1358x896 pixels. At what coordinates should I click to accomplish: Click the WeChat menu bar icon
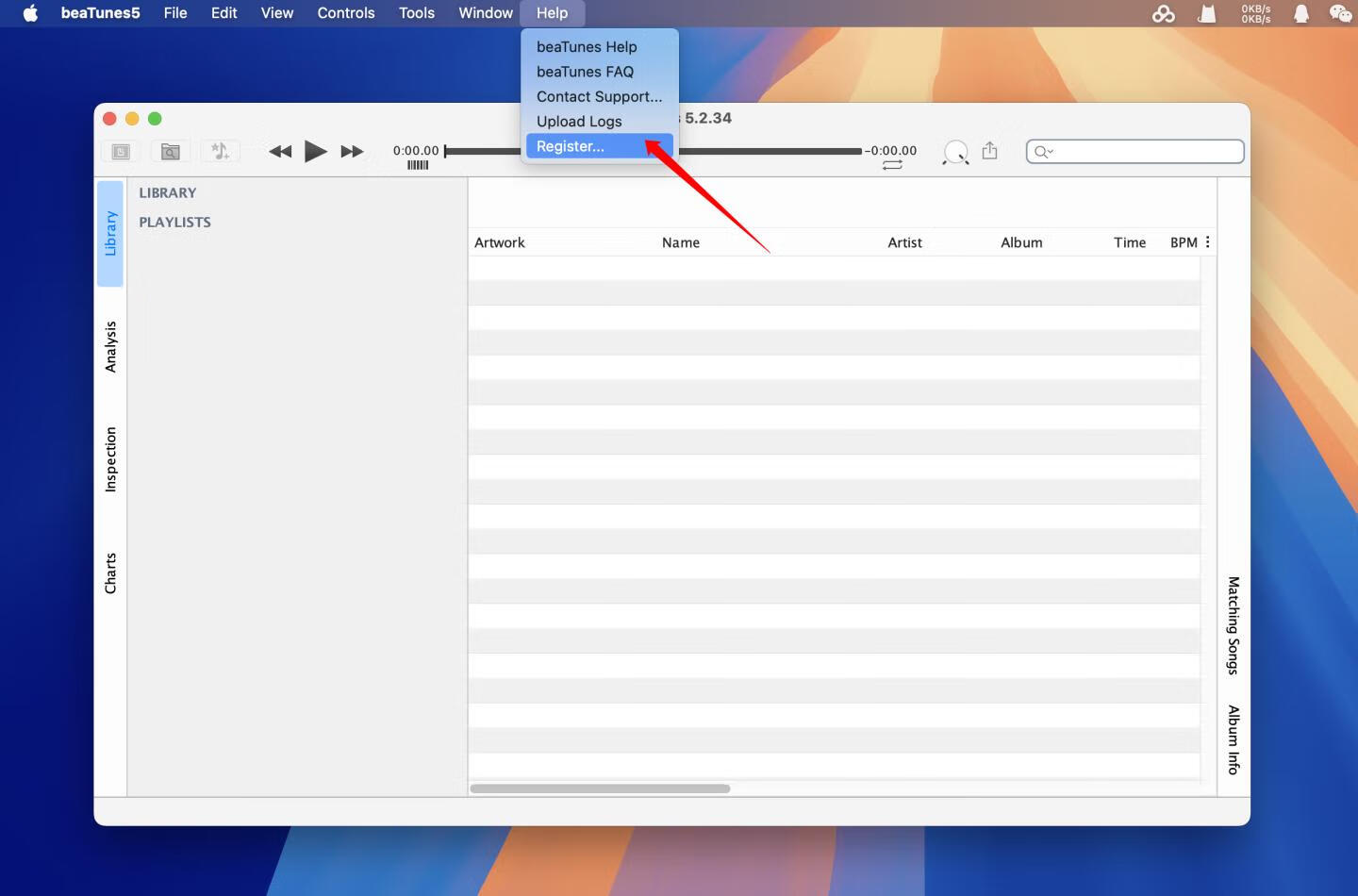(1340, 13)
